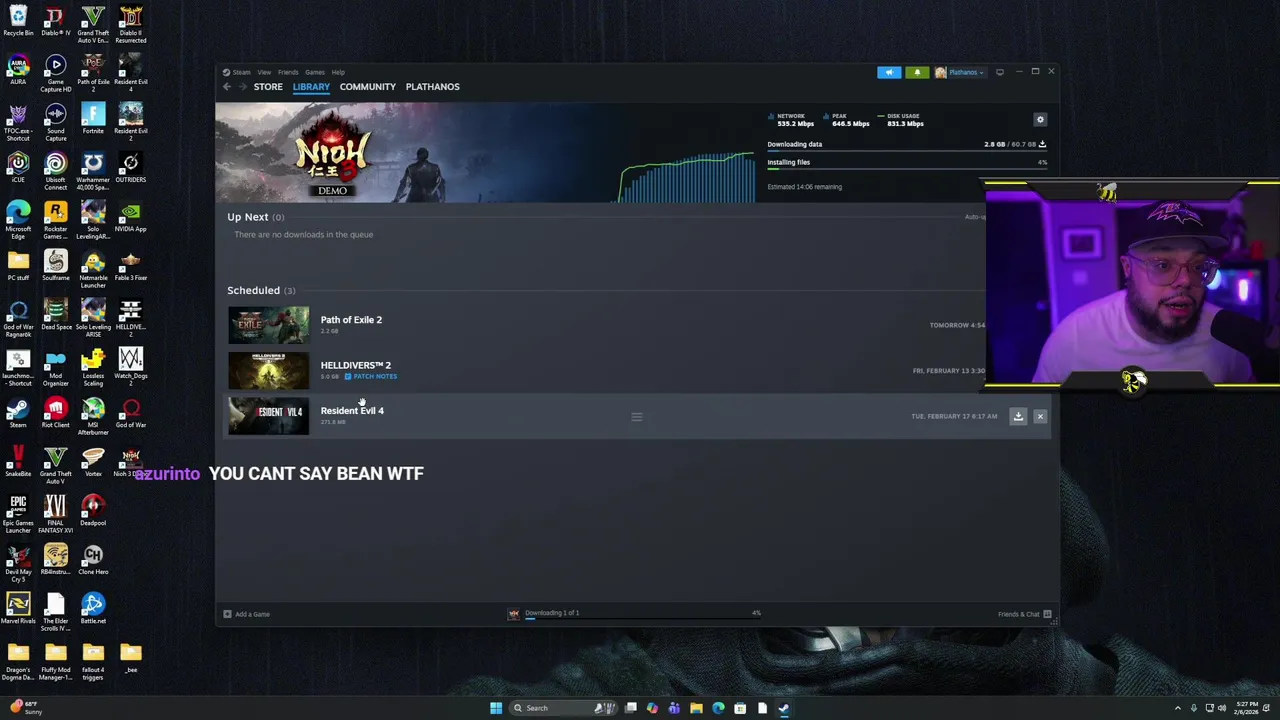
Task: Click the Up Next (0) heading
Action: click(x=255, y=217)
